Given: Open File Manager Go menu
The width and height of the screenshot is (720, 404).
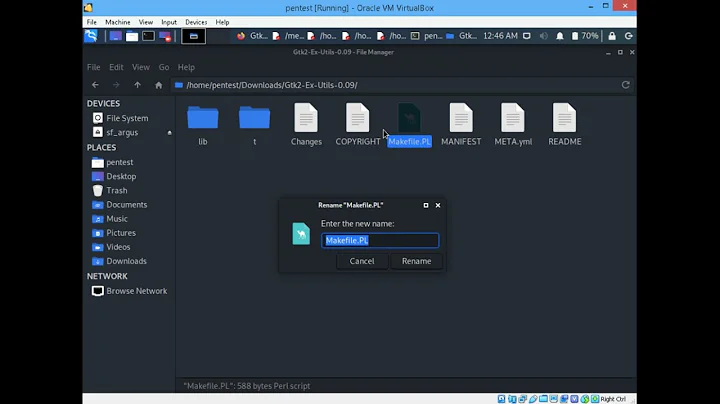Looking at the screenshot, I should pos(164,67).
